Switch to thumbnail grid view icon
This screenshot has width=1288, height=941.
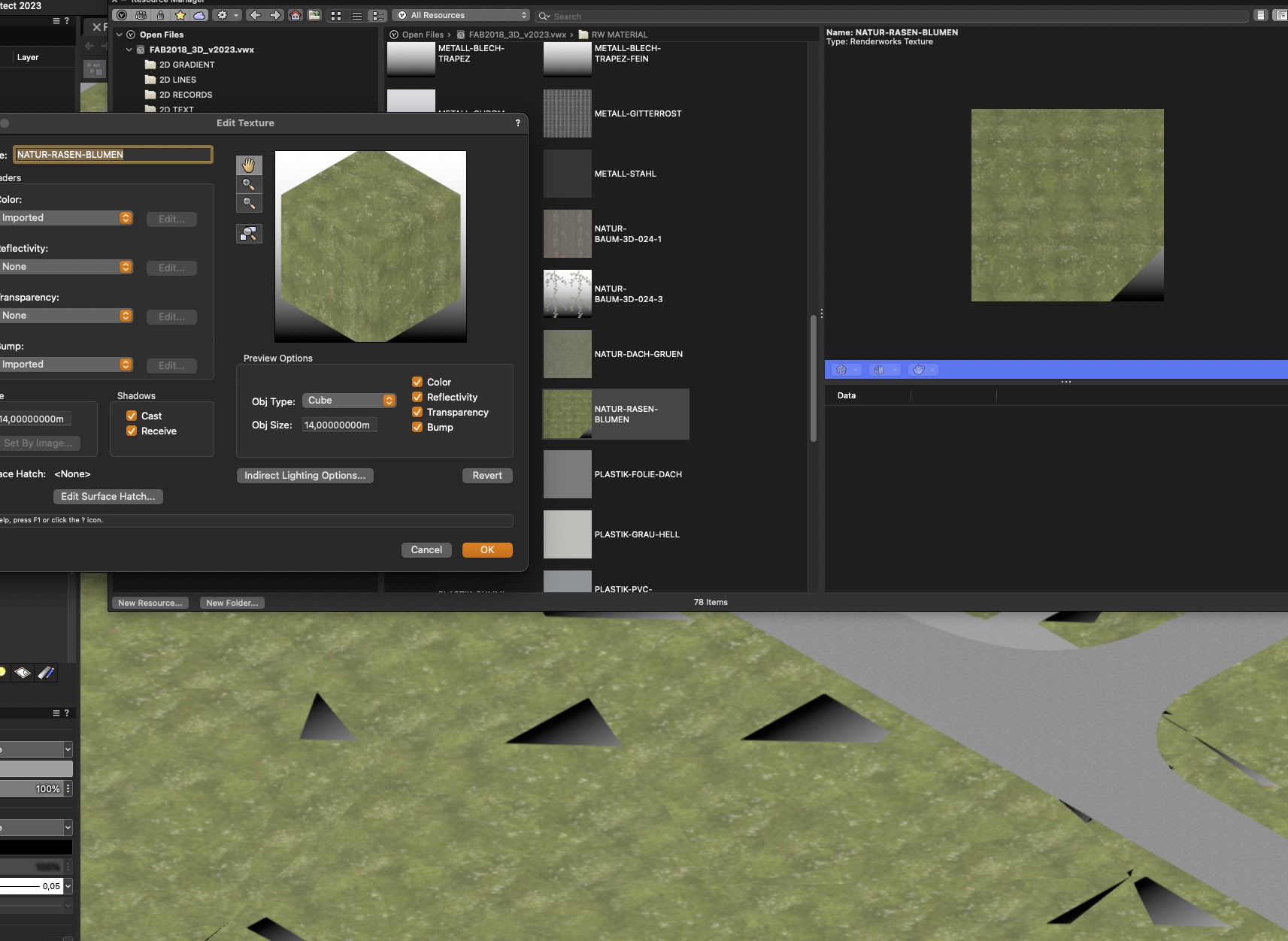click(x=336, y=15)
